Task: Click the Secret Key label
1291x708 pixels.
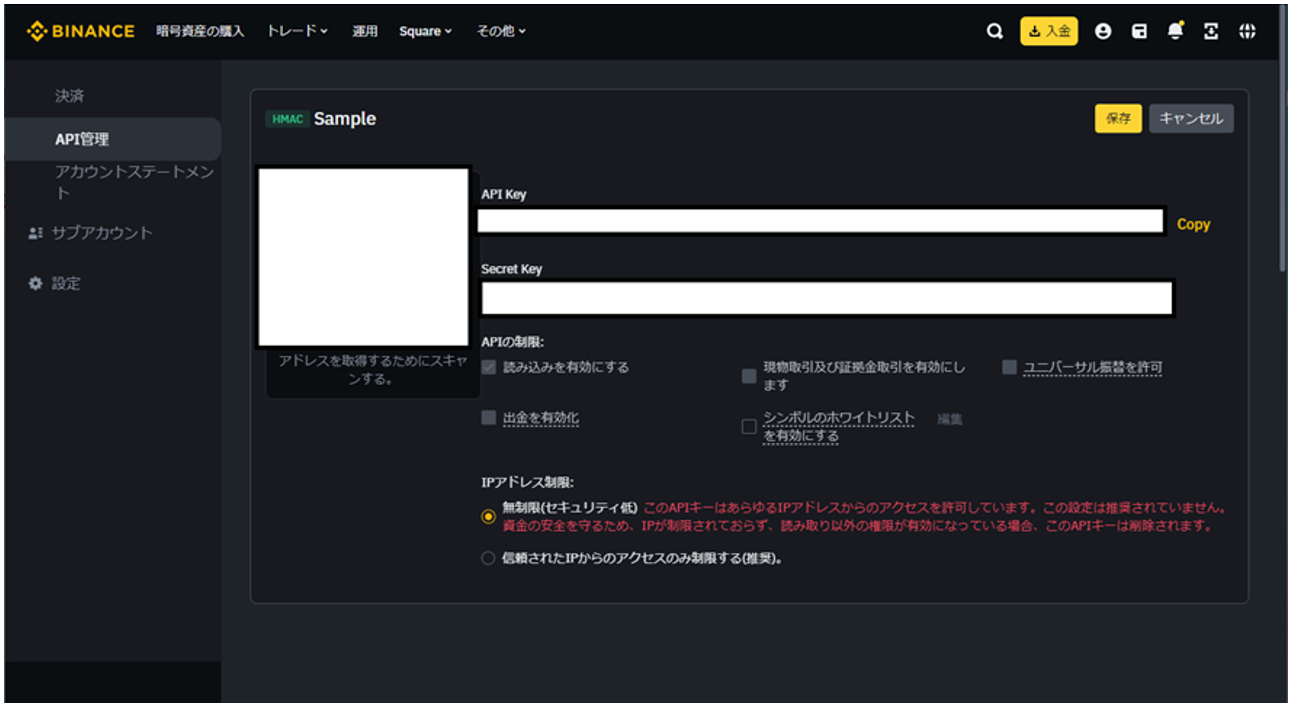Action: coord(511,269)
